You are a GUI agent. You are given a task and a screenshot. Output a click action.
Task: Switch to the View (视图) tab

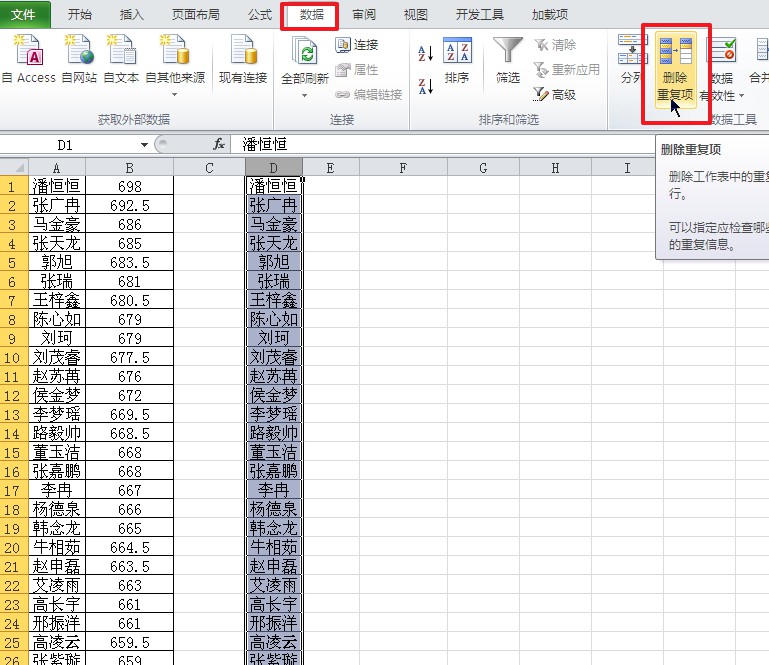(x=415, y=15)
